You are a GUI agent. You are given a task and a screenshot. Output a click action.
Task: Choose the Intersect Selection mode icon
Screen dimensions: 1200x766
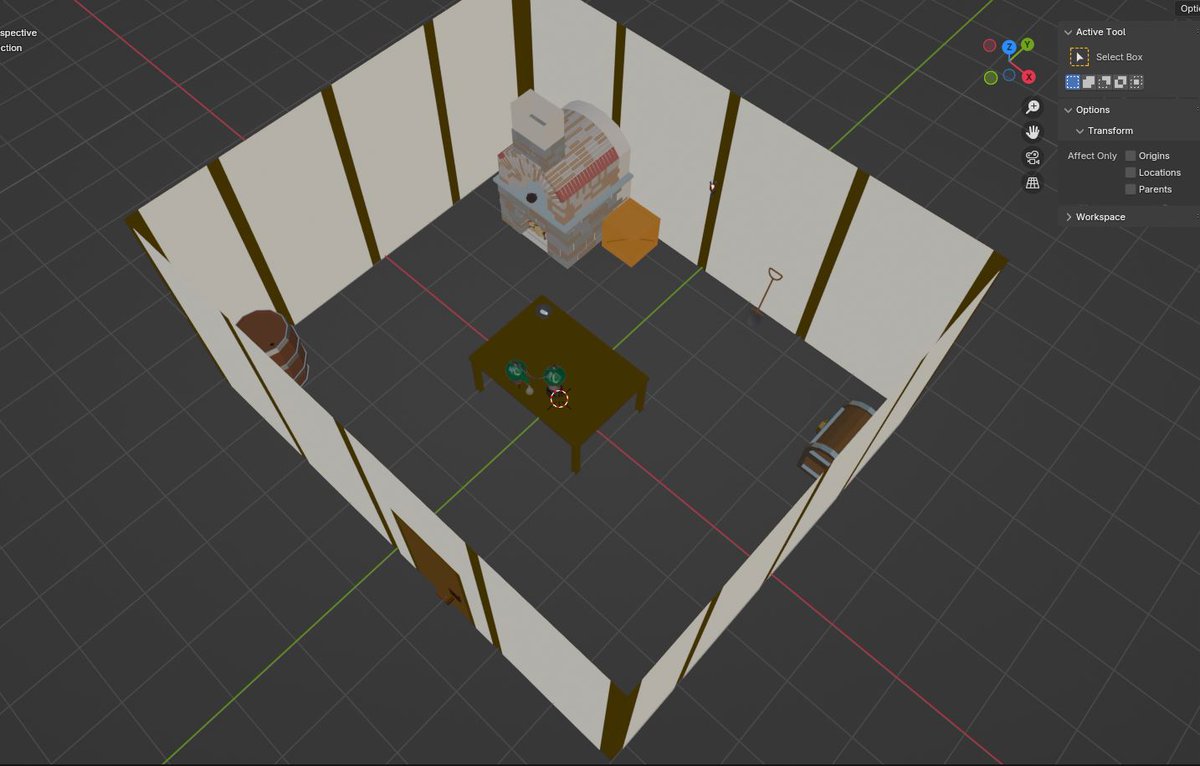pos(1137,82)
